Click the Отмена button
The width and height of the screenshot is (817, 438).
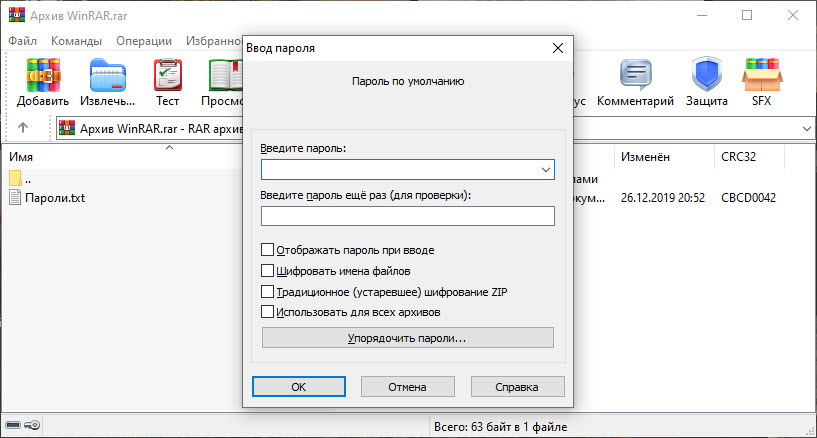click(x=407, y=386)
